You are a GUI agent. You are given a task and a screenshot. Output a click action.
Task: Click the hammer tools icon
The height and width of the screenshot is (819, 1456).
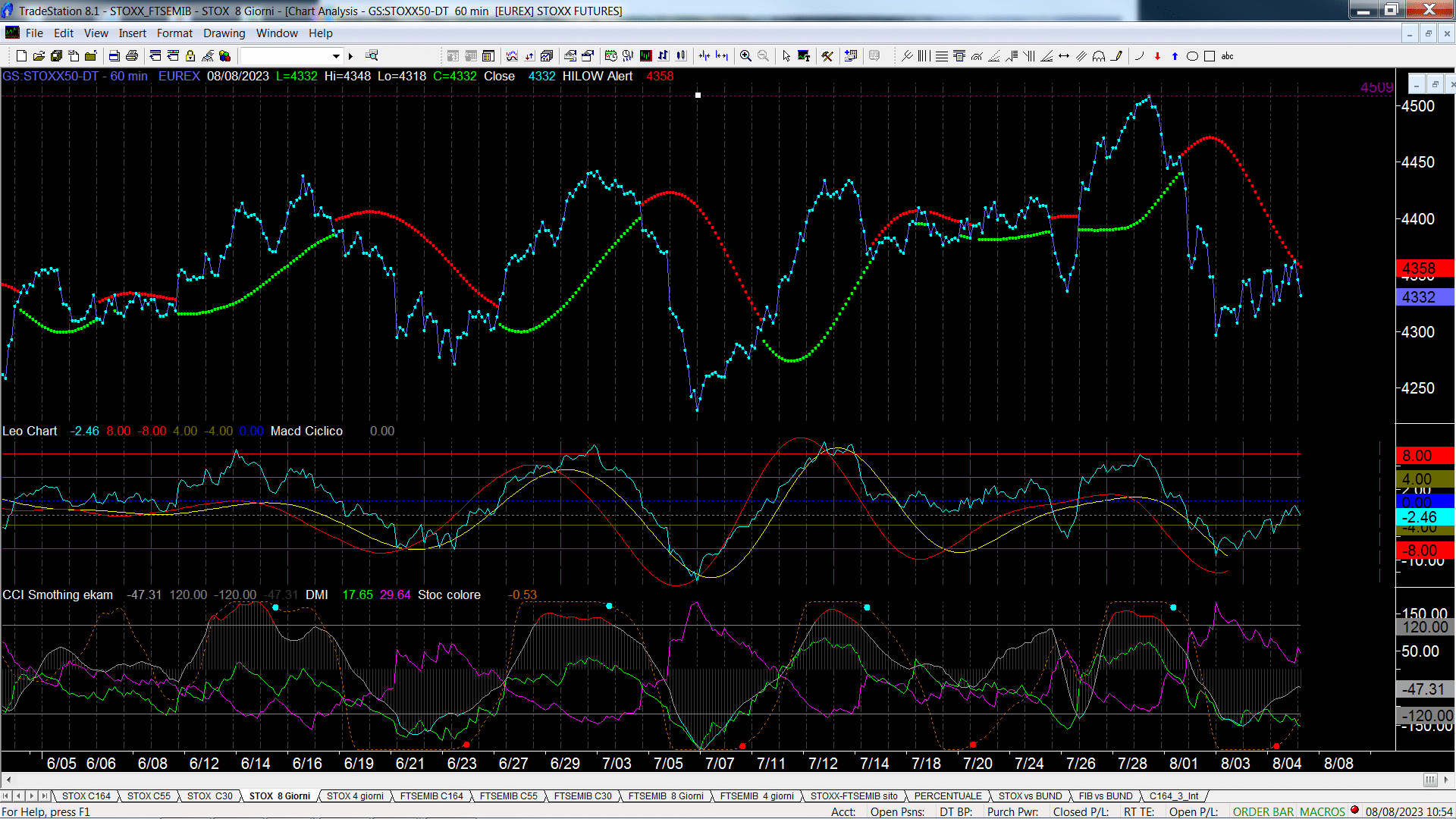pos(827,56)
